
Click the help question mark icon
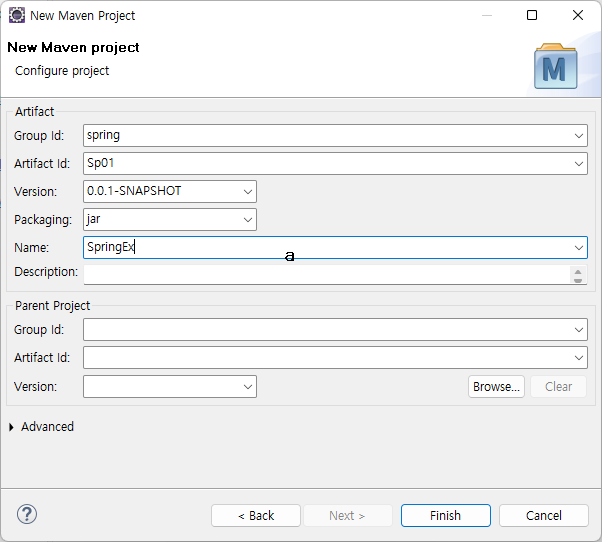27,514
